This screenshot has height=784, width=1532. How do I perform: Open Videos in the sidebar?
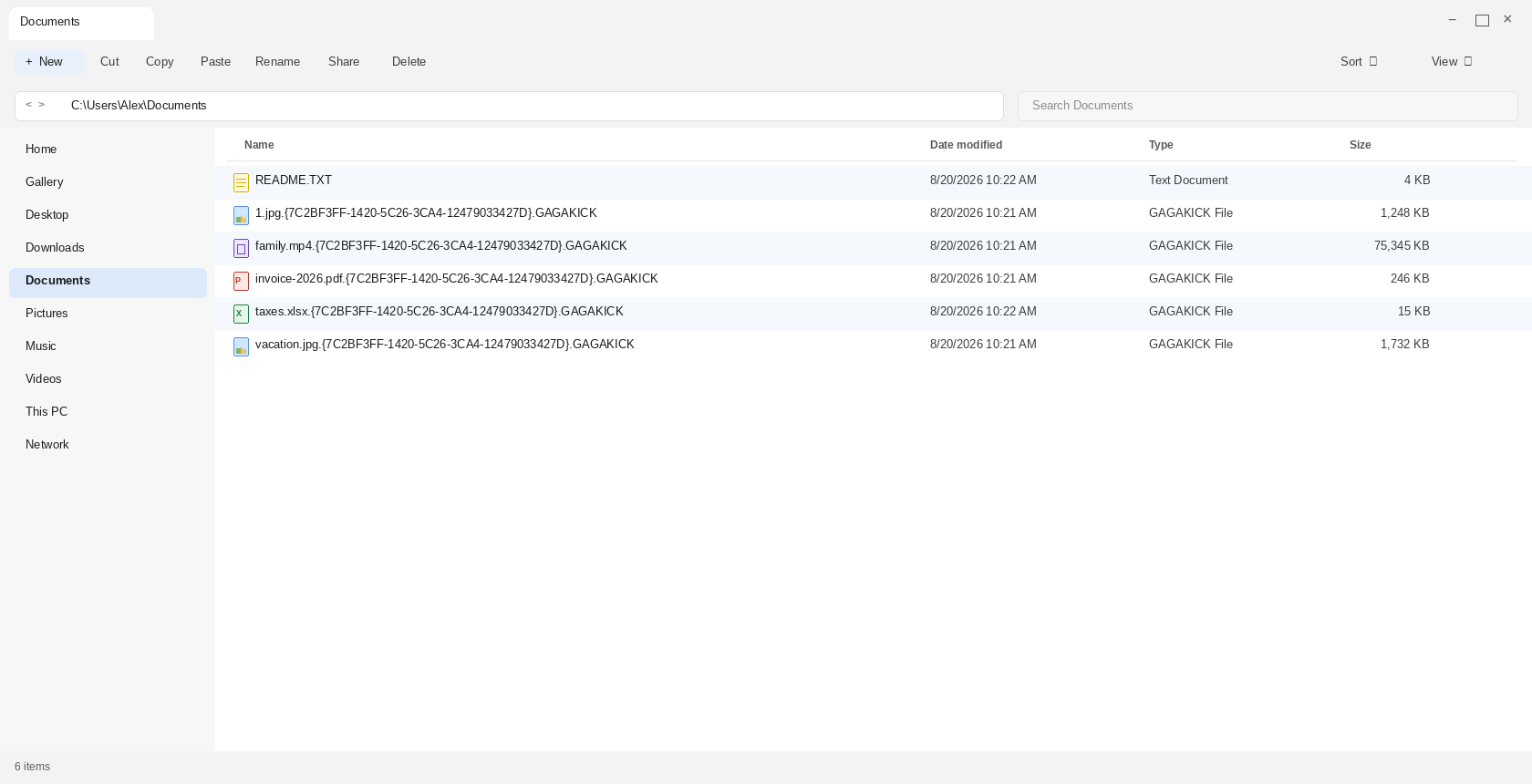click(x=108, y=379)
